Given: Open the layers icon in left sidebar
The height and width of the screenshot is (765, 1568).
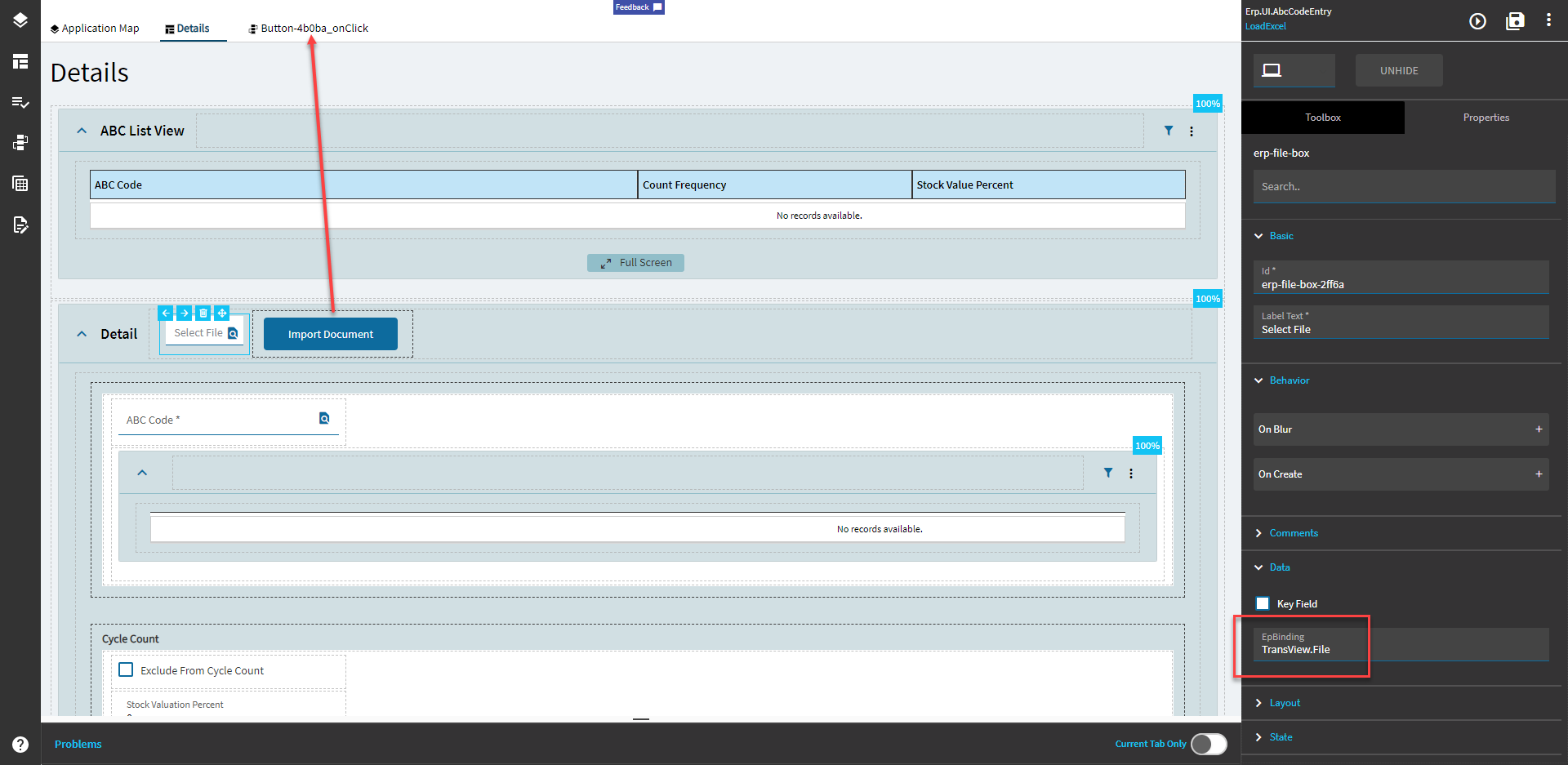Looking at the screenshot, I should [20, 20].
